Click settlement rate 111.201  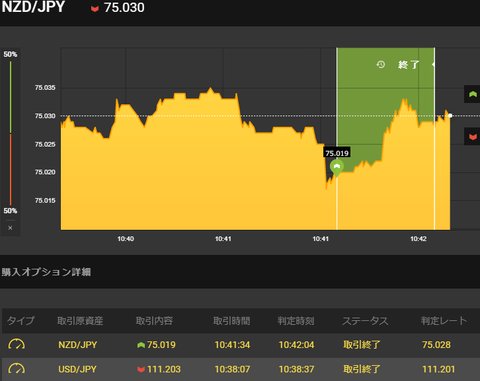tap(438, 369)
